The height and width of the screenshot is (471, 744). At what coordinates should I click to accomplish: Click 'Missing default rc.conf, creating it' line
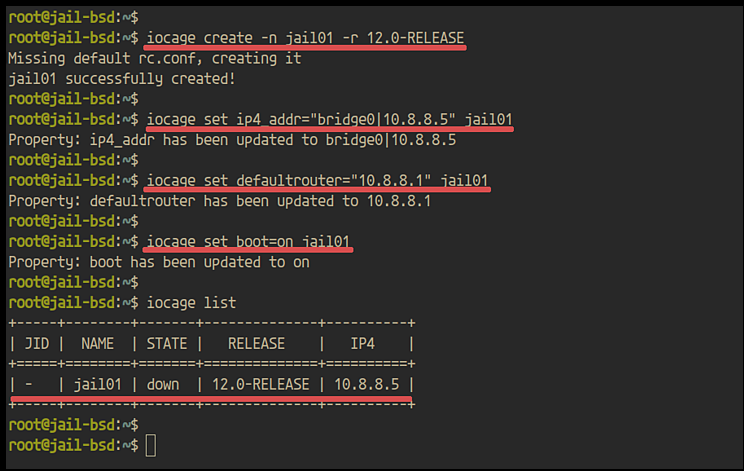click(x=154, y=58)
